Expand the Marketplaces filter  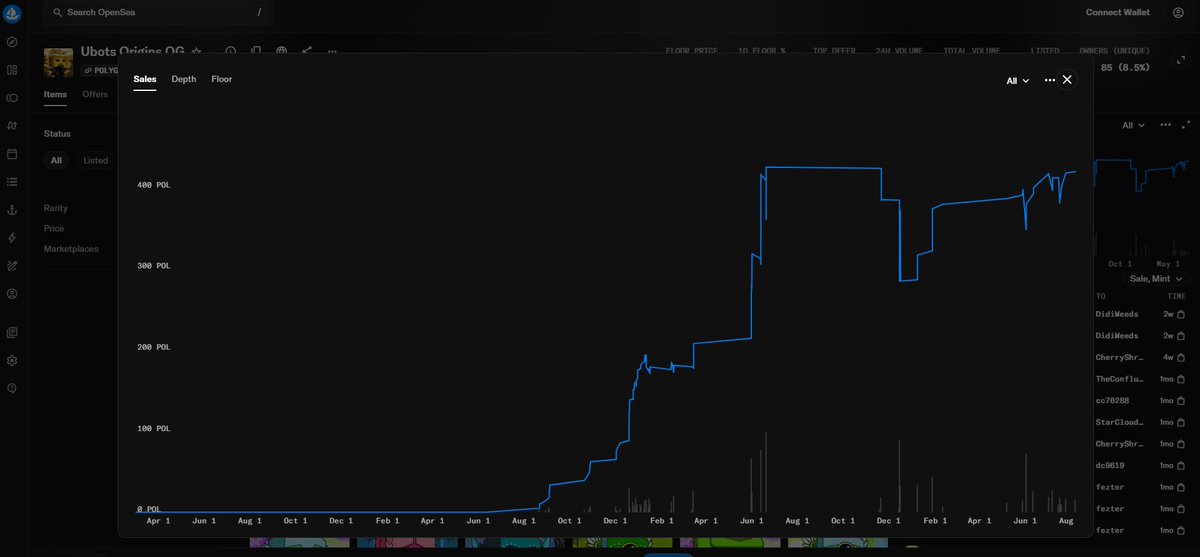click(71, 249)
